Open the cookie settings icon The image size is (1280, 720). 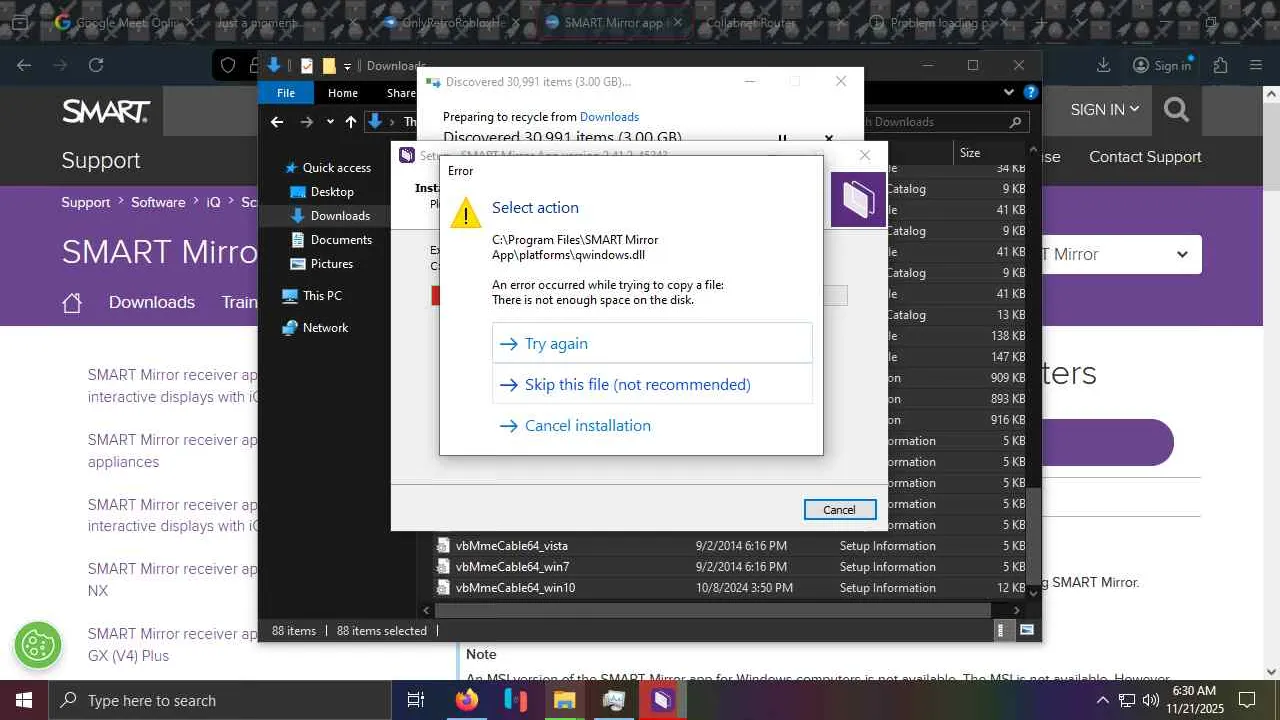click(38, 645)
